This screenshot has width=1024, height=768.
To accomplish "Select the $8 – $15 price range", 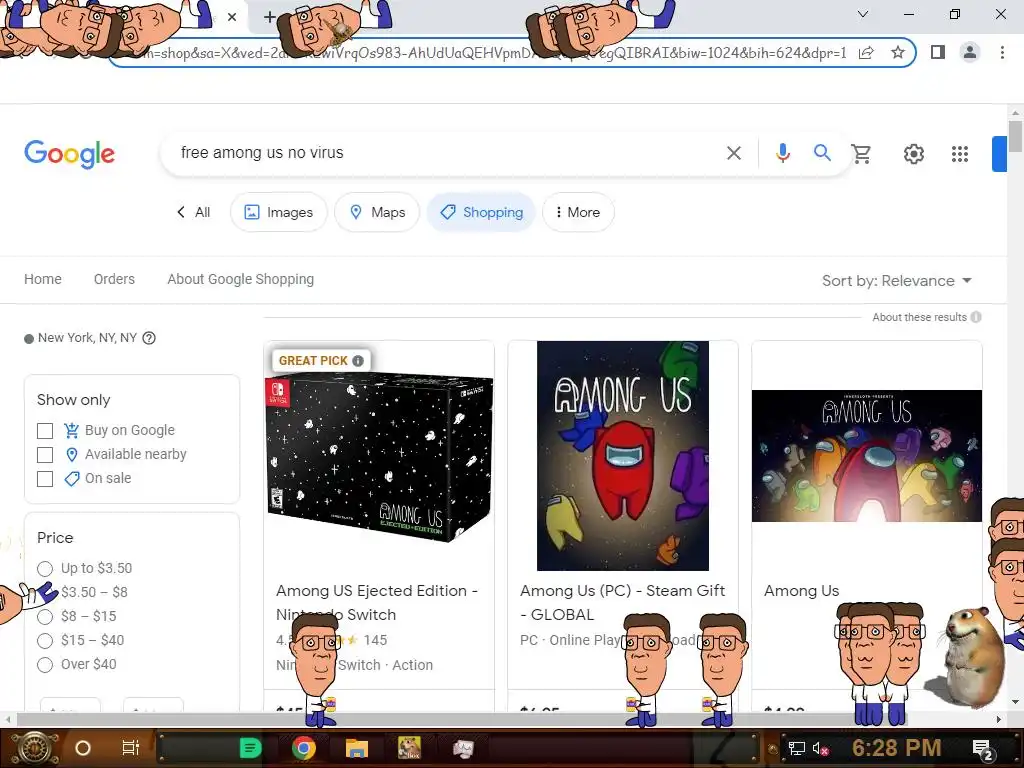I will [45, 616].
